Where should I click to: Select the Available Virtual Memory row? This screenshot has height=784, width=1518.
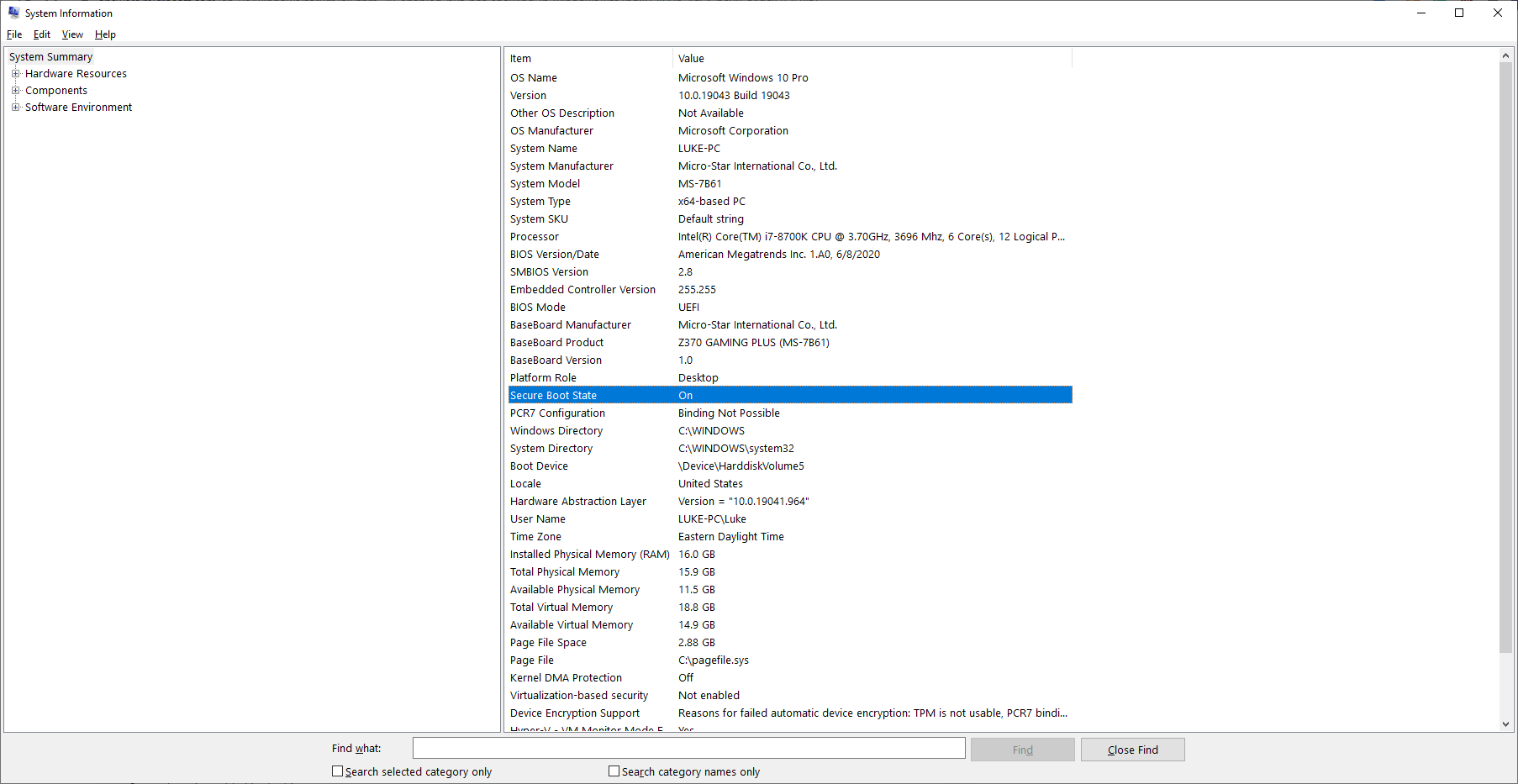(x=790, y=625)
